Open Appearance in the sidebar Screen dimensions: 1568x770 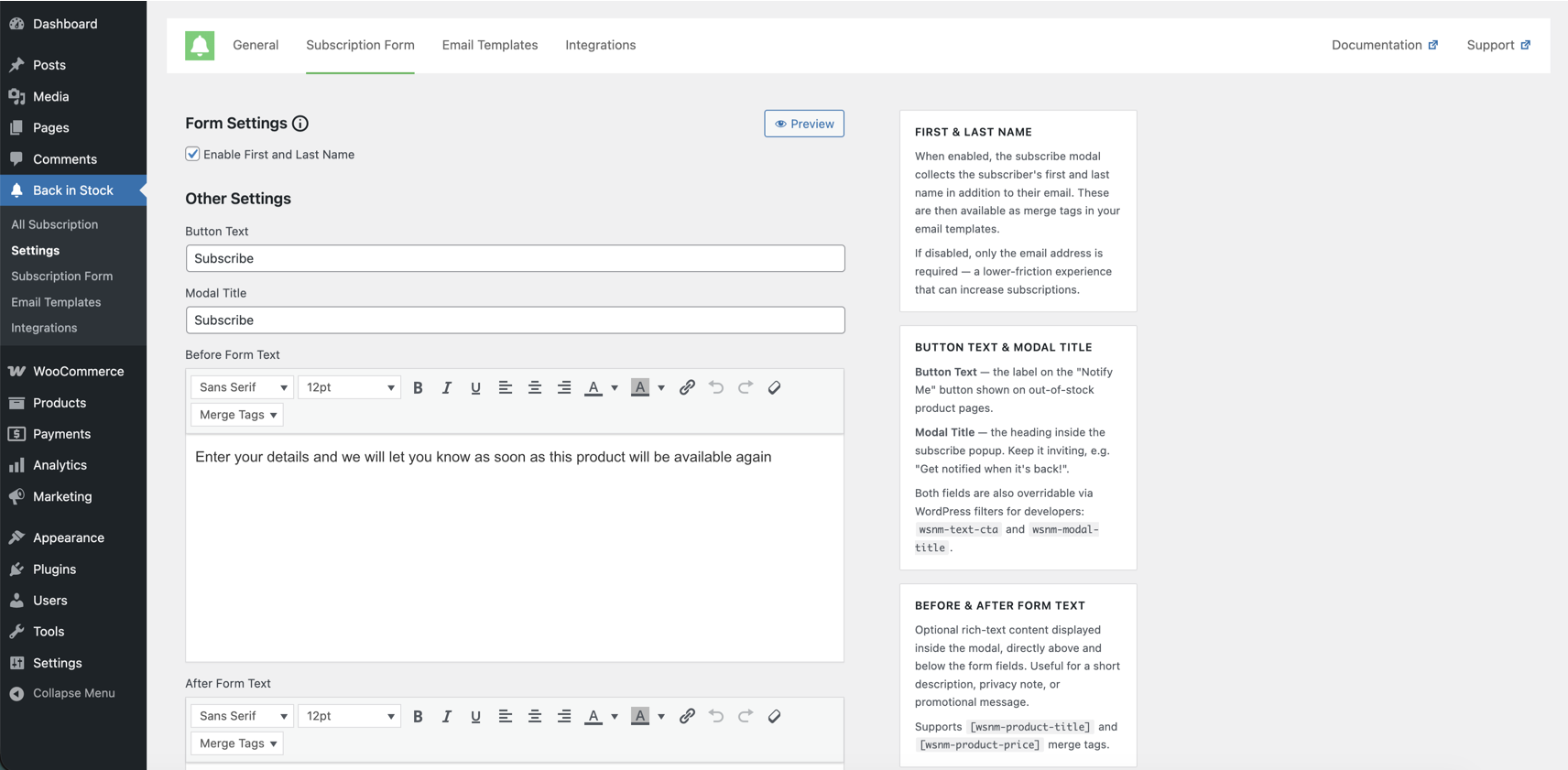point(73,537)
